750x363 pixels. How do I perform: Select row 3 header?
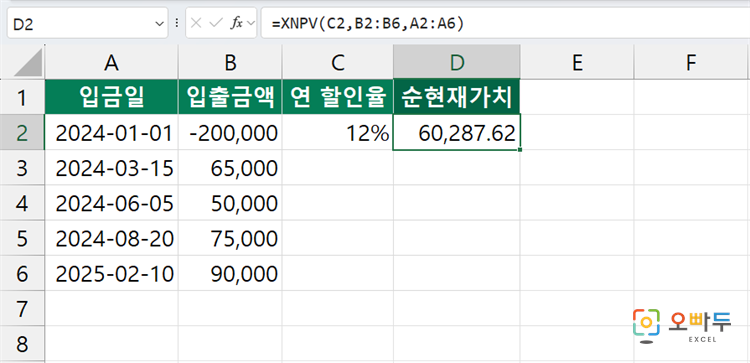click(22, 168)
